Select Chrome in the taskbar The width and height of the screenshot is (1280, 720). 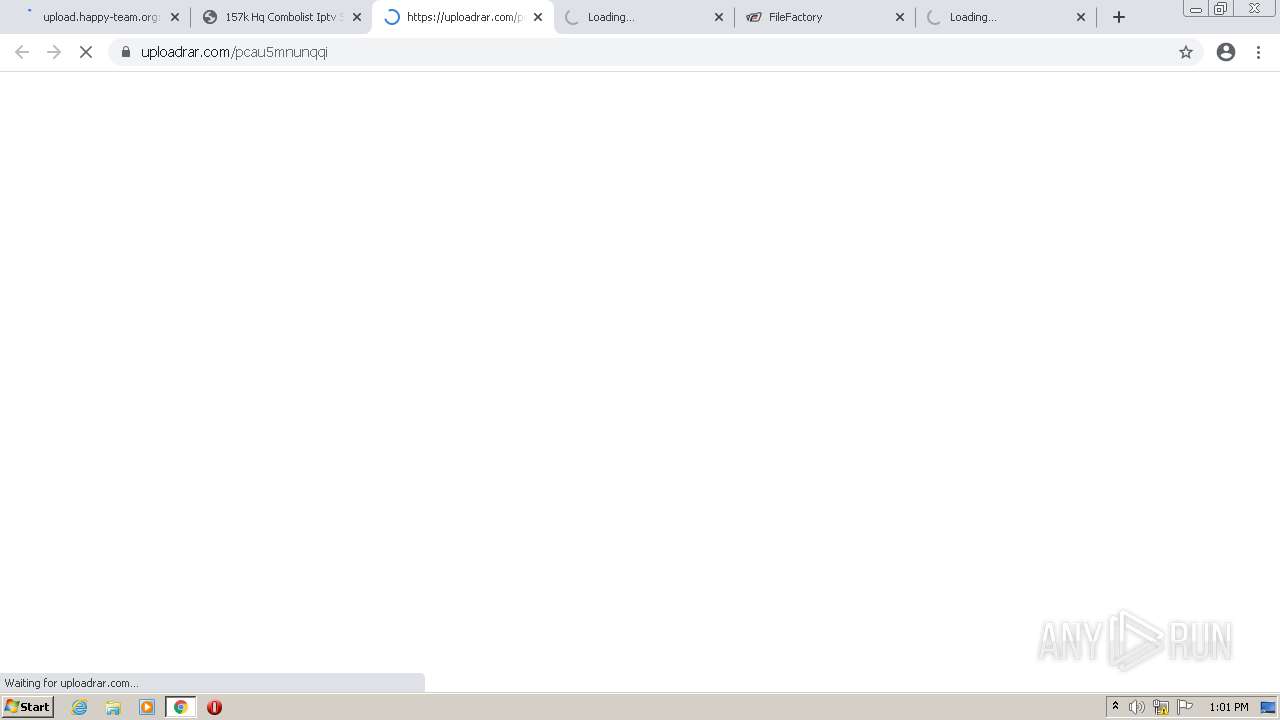click(180, 707)
